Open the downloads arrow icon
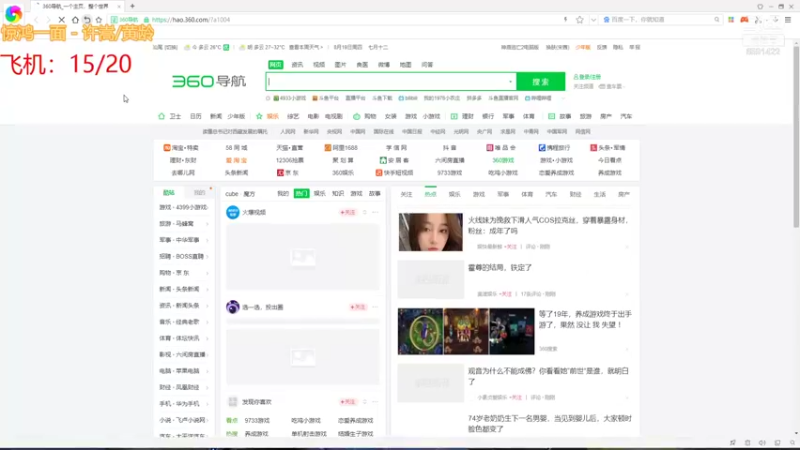This screenshot has width=800, height=450. tap(775, 20)
